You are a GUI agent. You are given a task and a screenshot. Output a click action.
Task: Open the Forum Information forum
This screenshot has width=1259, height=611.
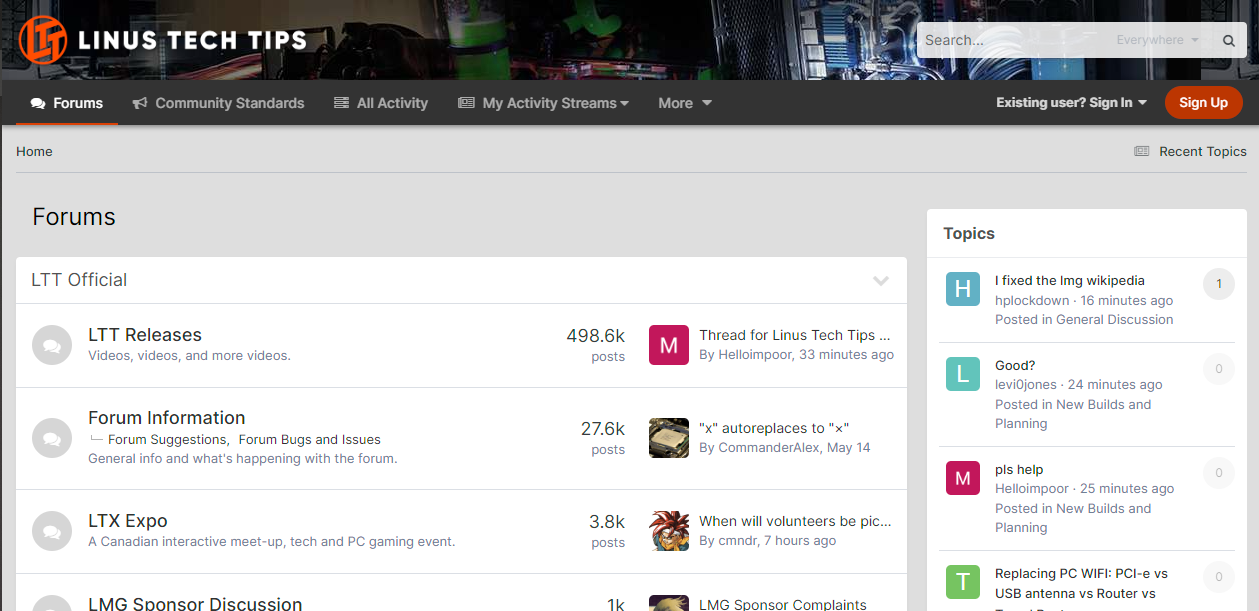167,418
